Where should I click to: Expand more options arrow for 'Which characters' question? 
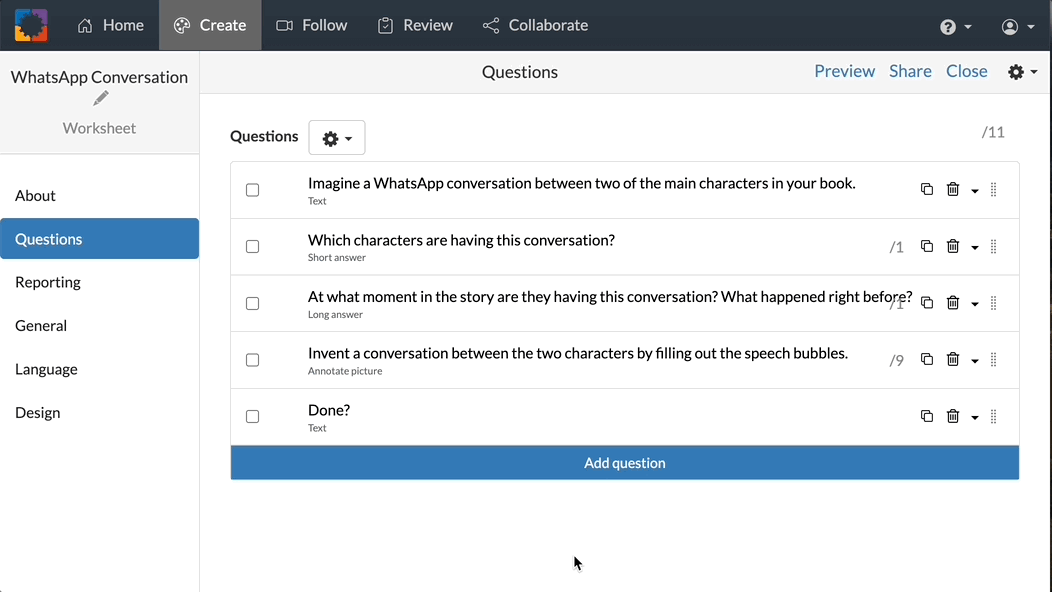pyautogui.click(x=975, y=247)
